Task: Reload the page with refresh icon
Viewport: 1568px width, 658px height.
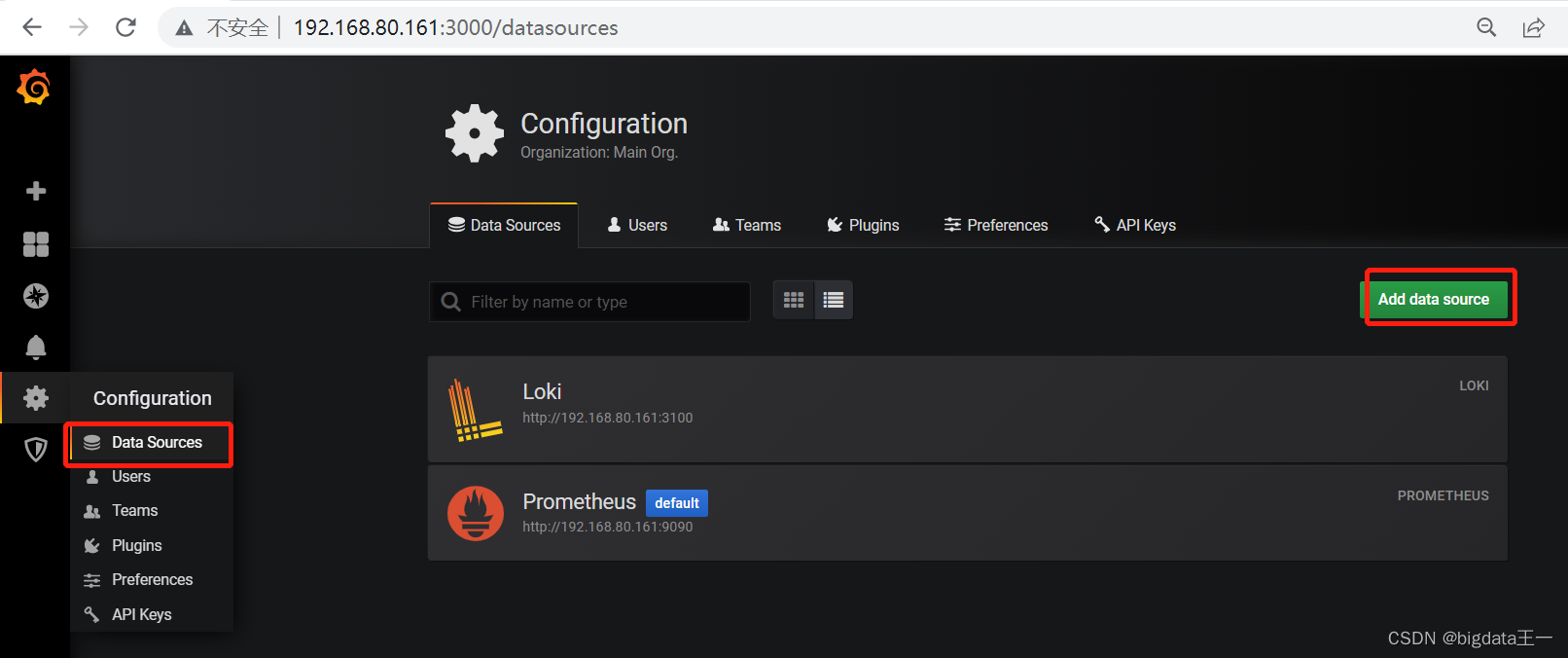Action: 125,27
